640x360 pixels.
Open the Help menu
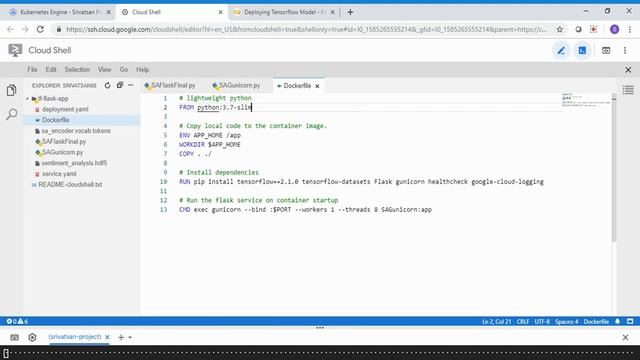(142, 70)
